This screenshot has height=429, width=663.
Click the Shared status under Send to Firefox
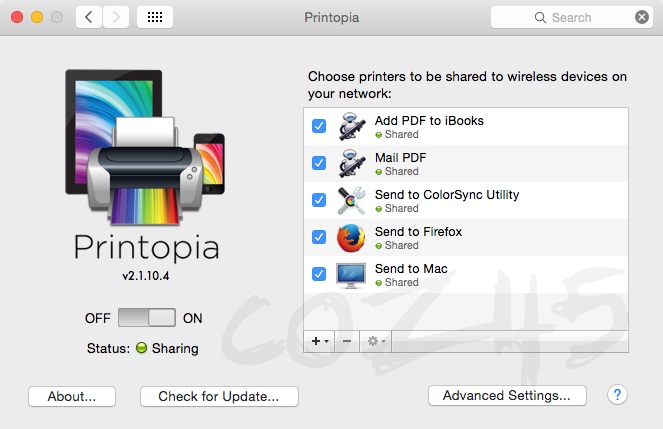tap(397, 246)
